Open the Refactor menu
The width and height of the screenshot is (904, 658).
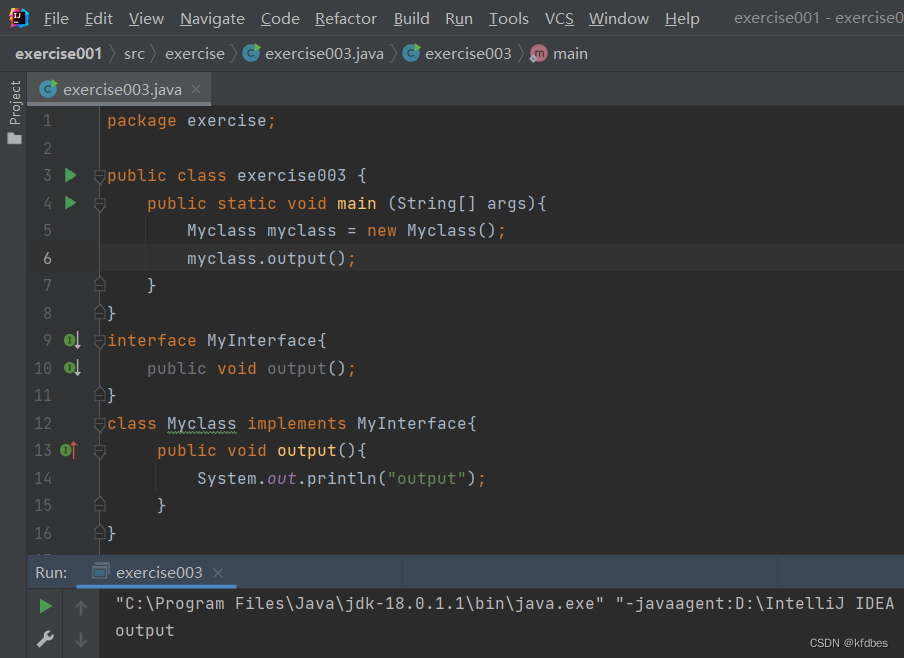346,19
